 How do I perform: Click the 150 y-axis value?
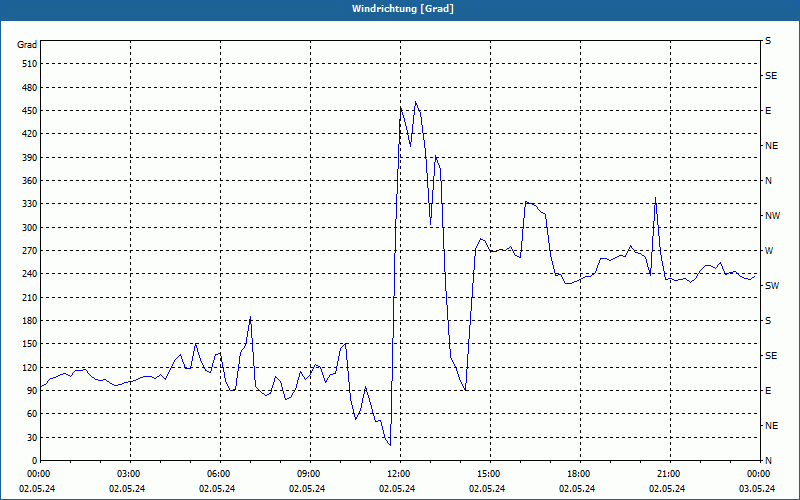[30, 344]
